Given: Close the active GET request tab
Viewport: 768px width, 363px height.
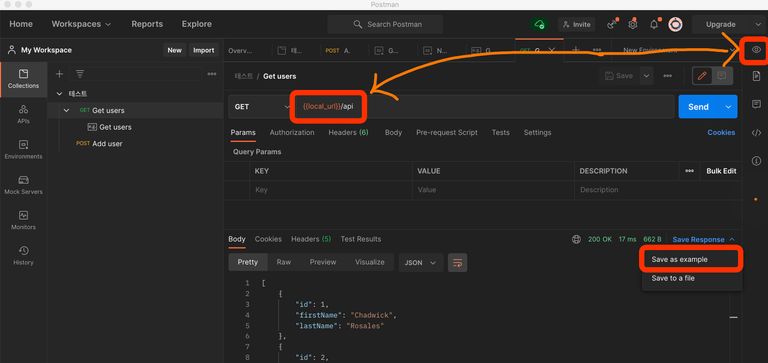Looking at the screenshot, I should (552, 50).
